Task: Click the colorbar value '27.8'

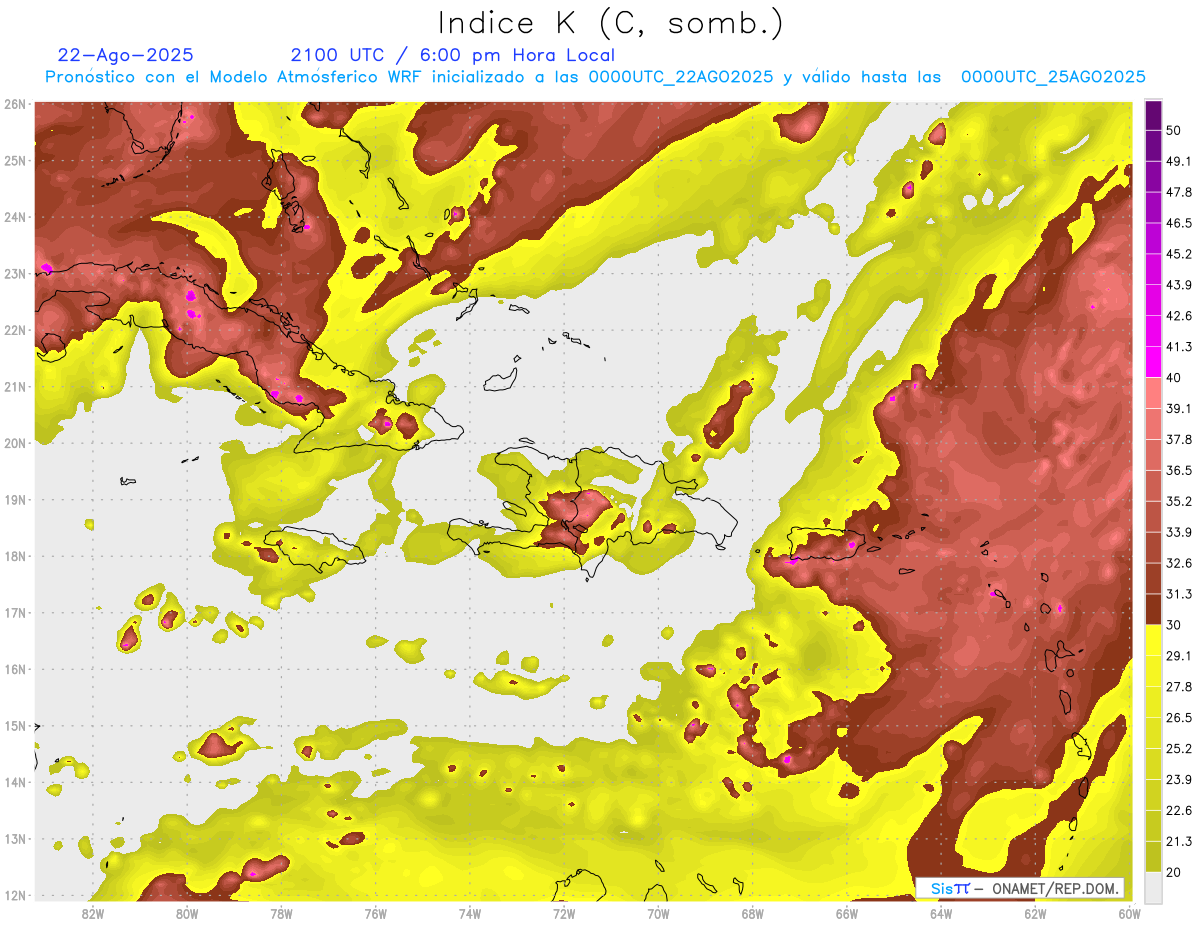Action: (x=1178, y=686)
